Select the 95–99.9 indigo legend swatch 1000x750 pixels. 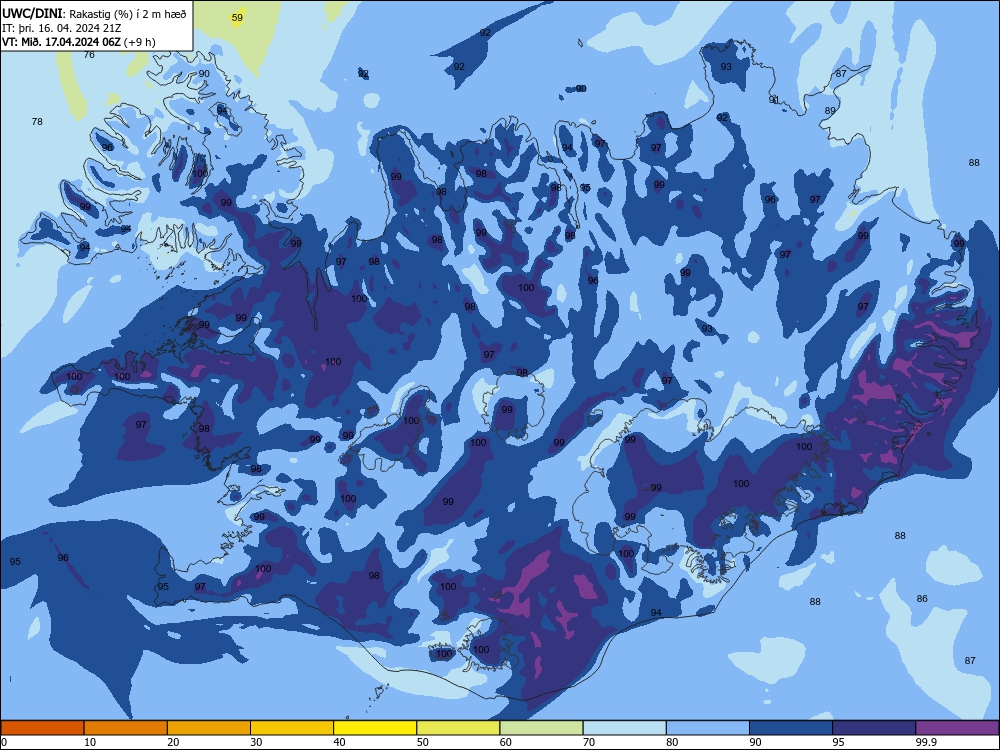tap(874, 728)
